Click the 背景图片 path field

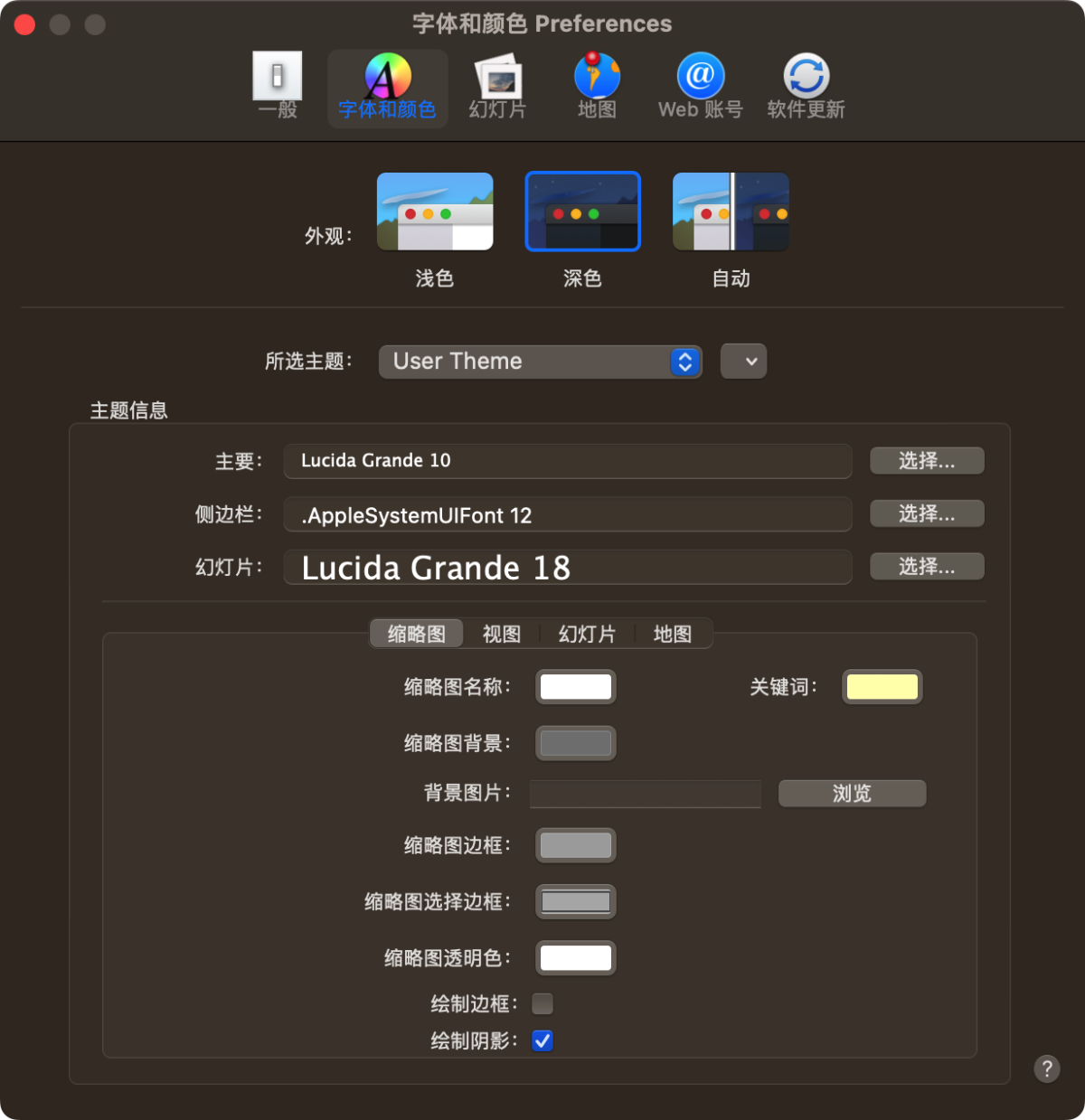[646, 794]
